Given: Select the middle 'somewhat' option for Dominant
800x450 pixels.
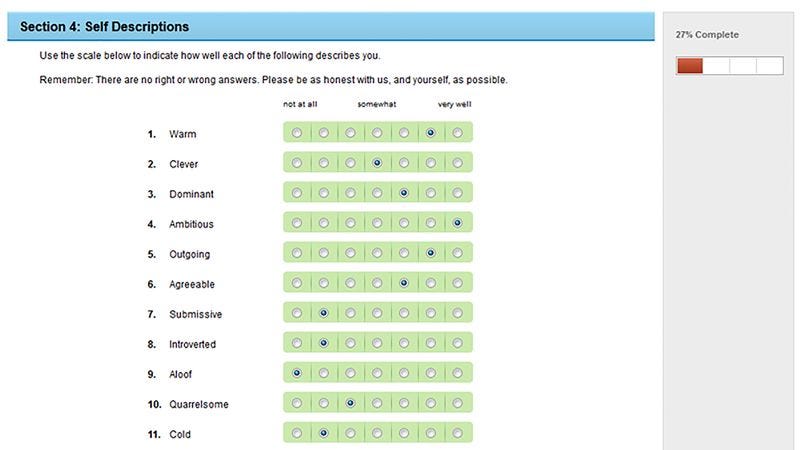Looking at the screenshot, I should click(377, 193).
